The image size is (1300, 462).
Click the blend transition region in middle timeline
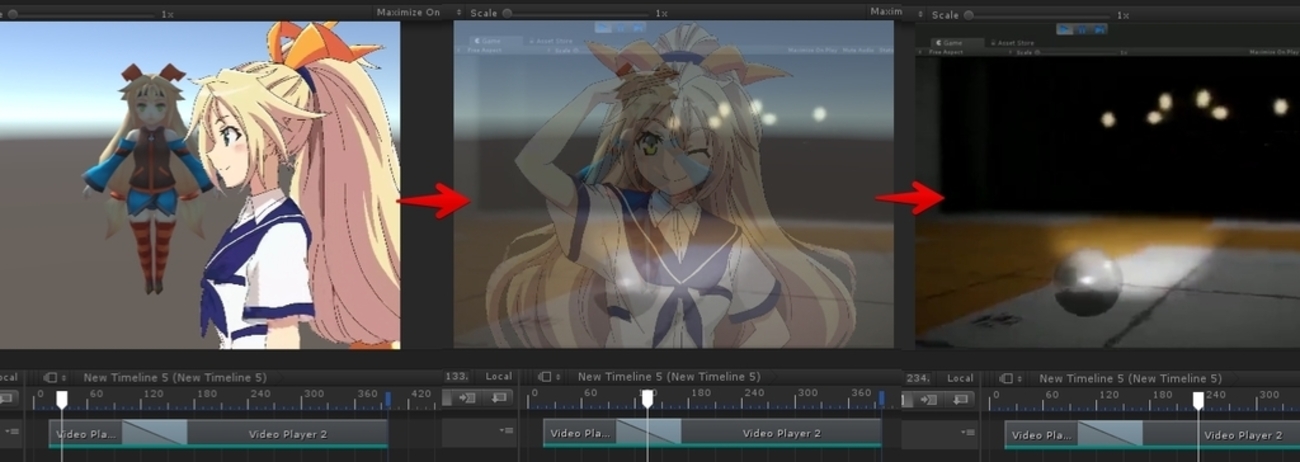(648, 434)
